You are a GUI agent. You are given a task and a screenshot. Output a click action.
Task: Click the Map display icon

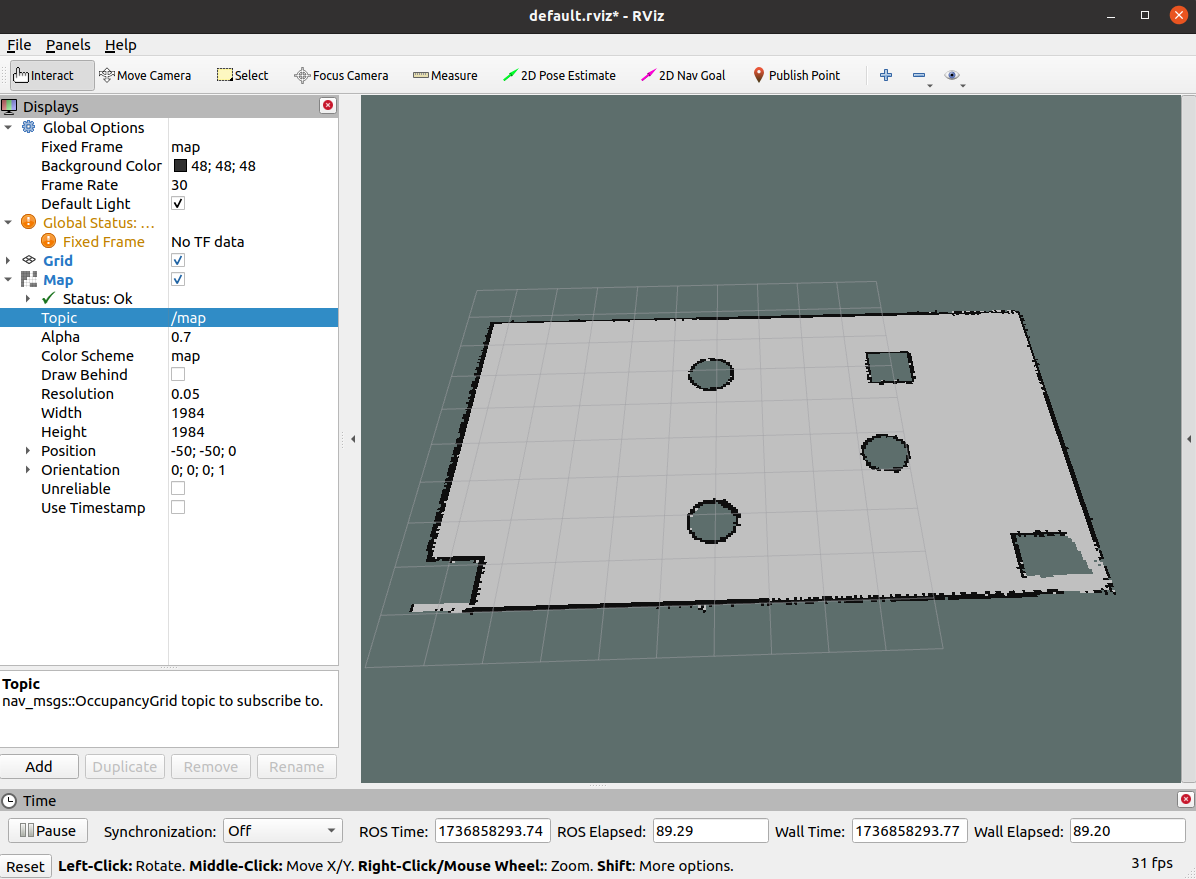click(x=29, y=279)
